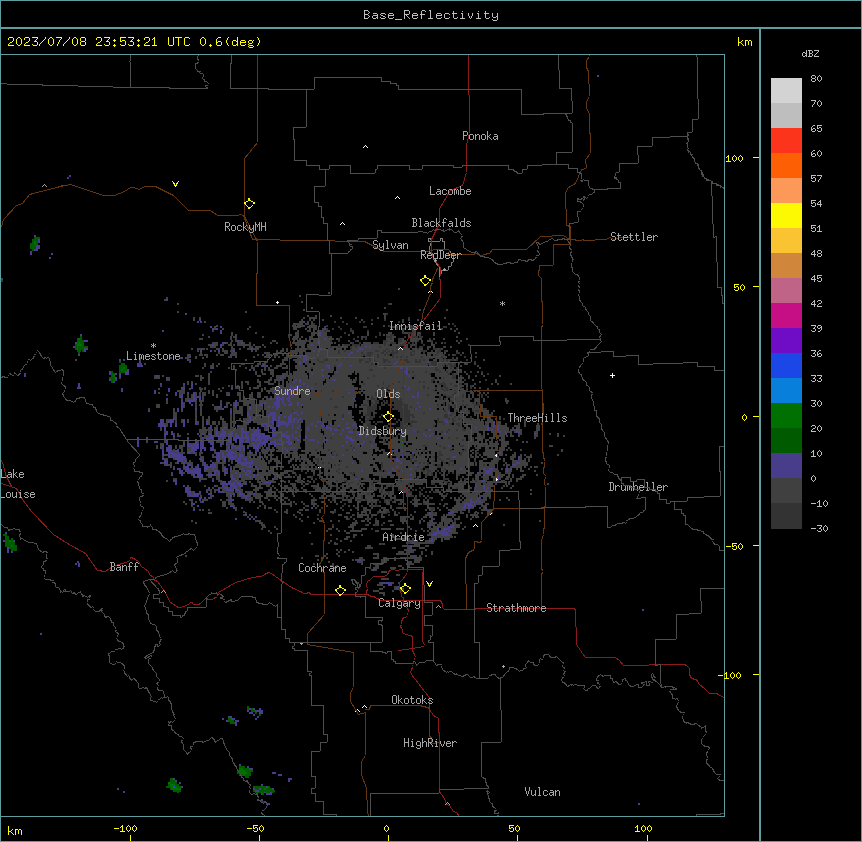Select the yellow diamond marker south of RedDeer
The image size is (862, 842).
[x=426, y=281]
